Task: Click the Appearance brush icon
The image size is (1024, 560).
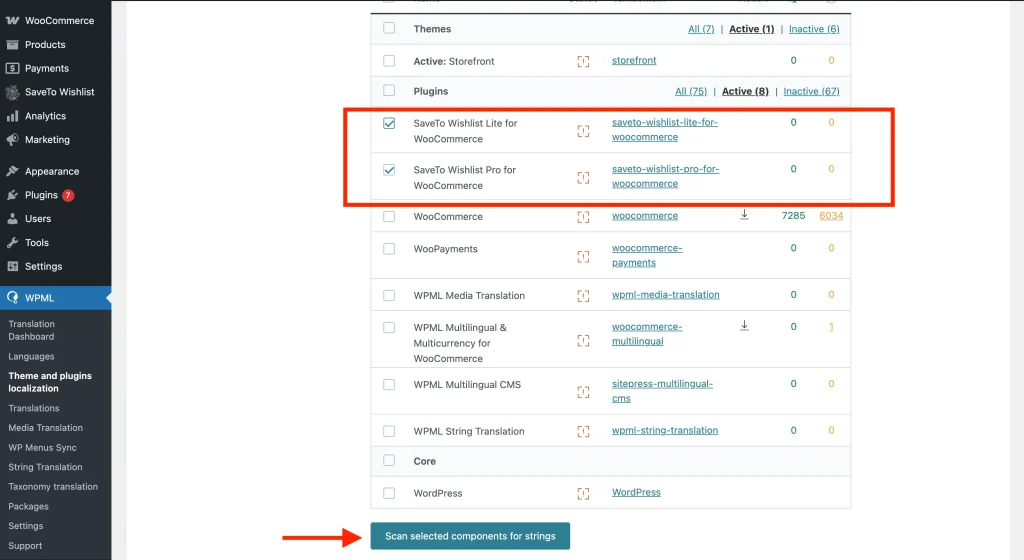Action: 12,171
